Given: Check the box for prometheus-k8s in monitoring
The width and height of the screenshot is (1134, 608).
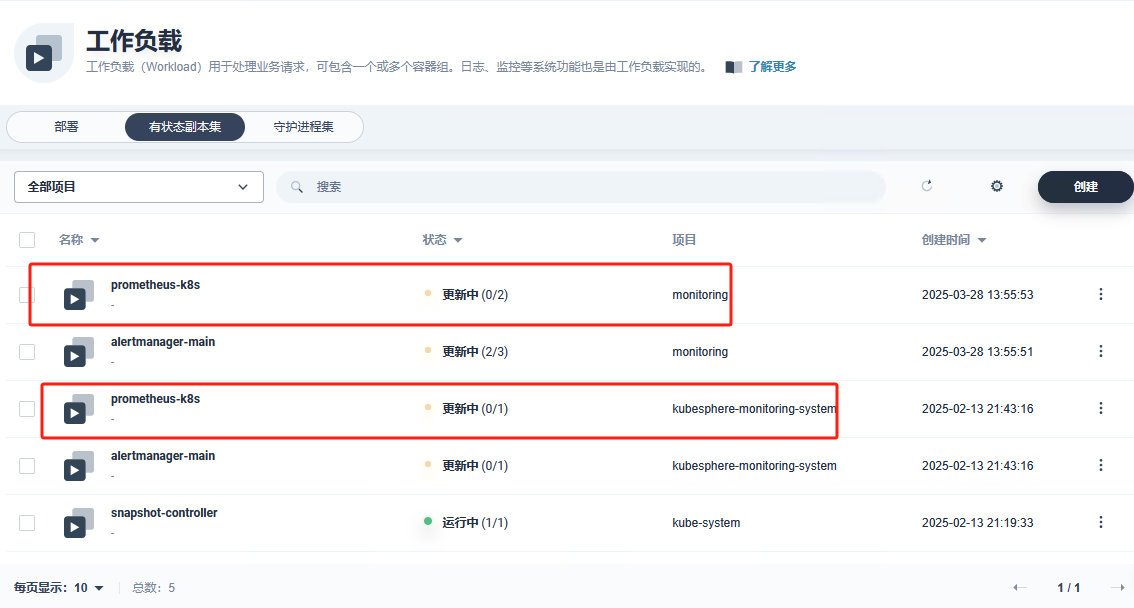Looking at the screenshot, I should pyautogui.click(x=27, y=295).
